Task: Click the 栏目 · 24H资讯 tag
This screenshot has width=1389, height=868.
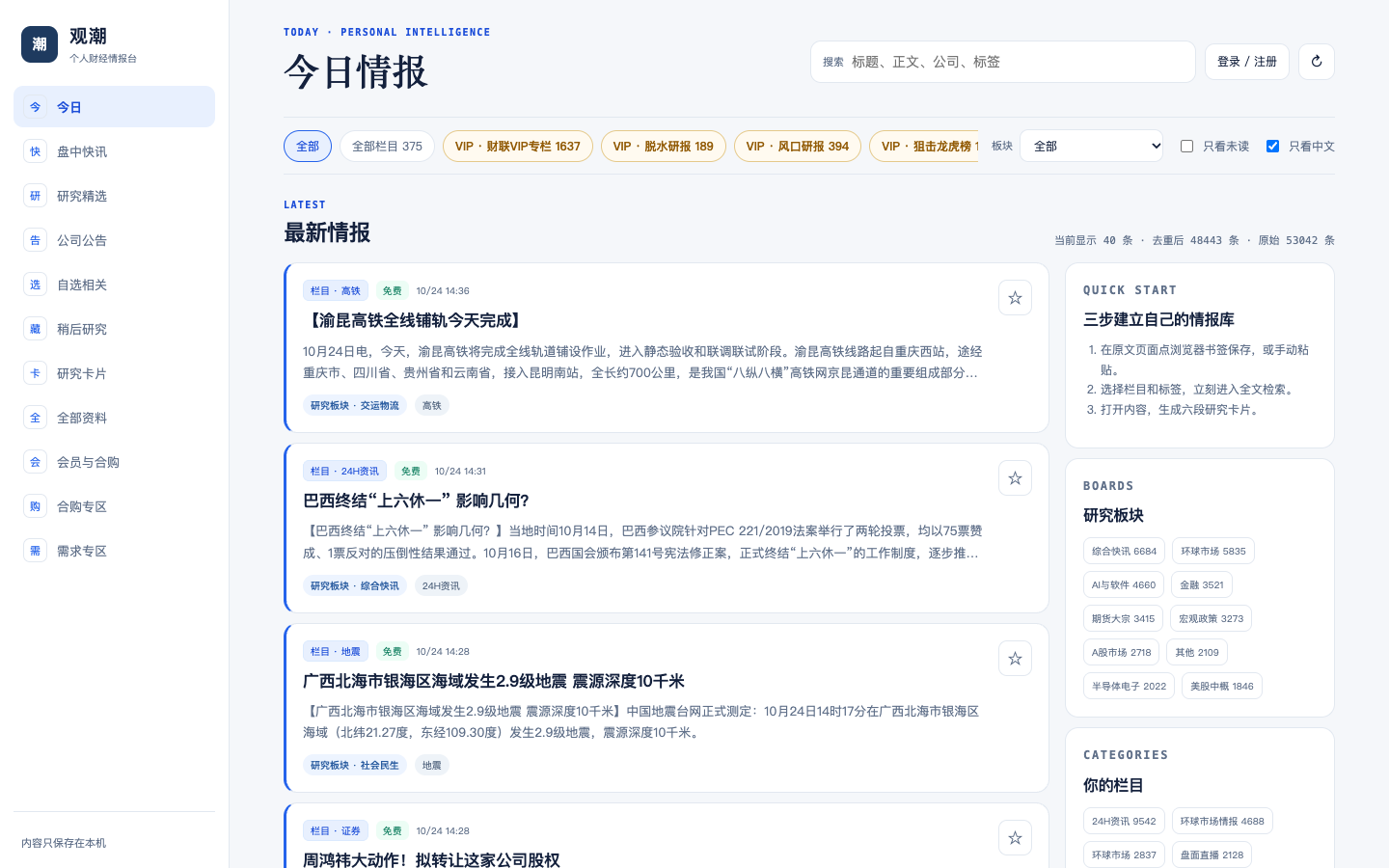Action: (x=344, y=471)
